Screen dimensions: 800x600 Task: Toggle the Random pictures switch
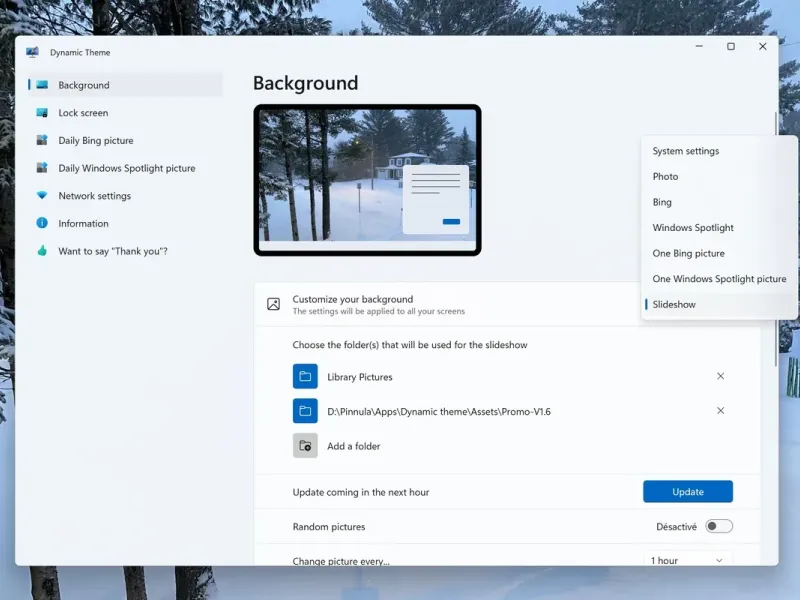tap(719, 527)
